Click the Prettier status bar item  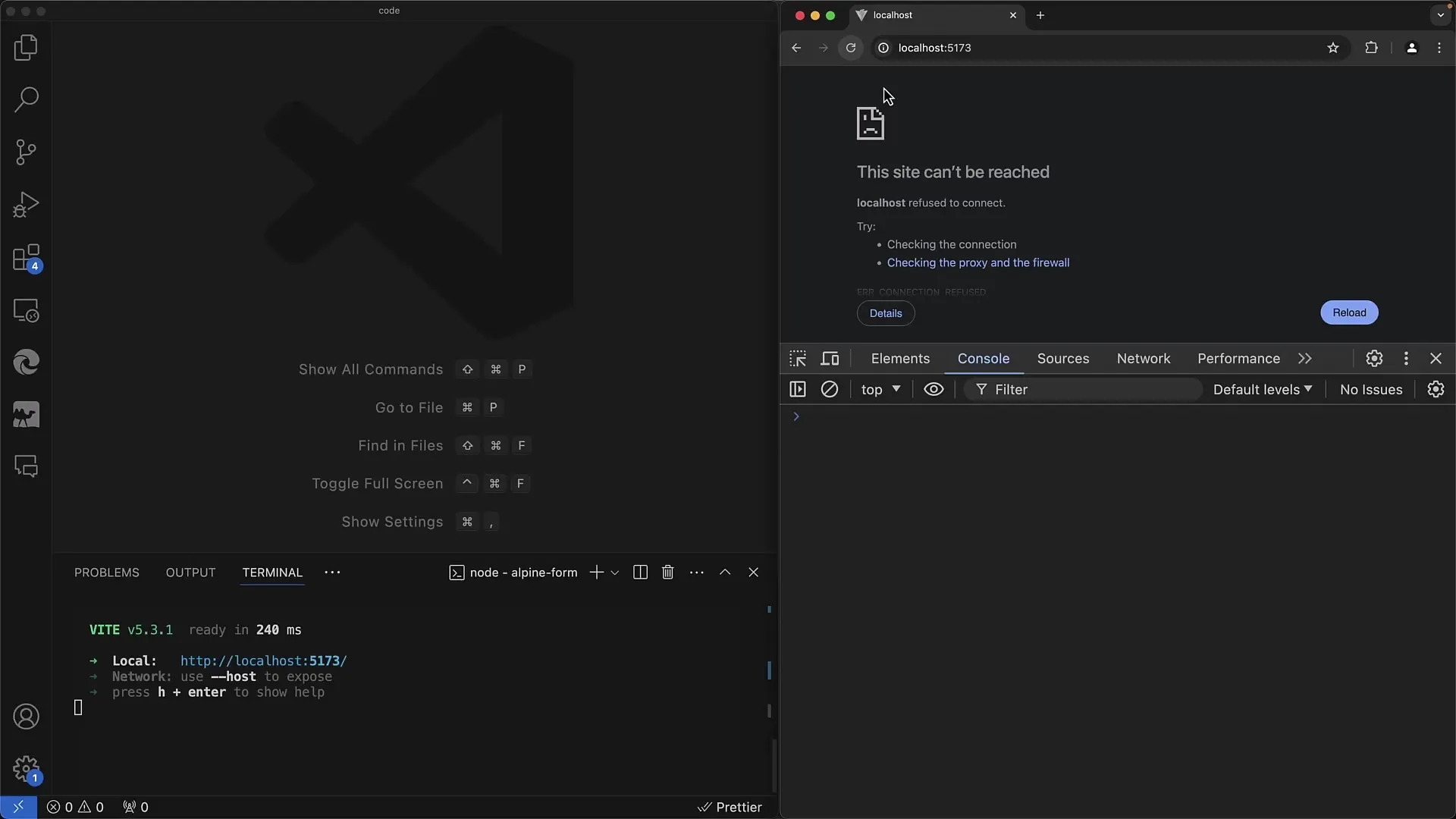(730, 807)
